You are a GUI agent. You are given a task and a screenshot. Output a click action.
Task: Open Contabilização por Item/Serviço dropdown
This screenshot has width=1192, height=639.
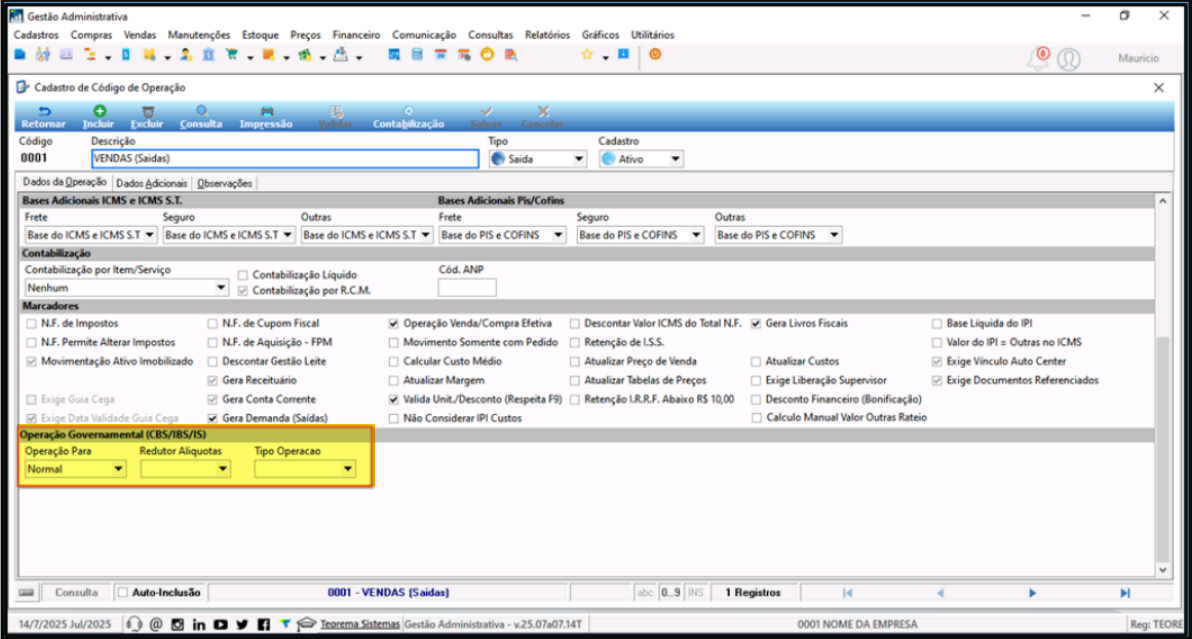click(x=220, y=288)
